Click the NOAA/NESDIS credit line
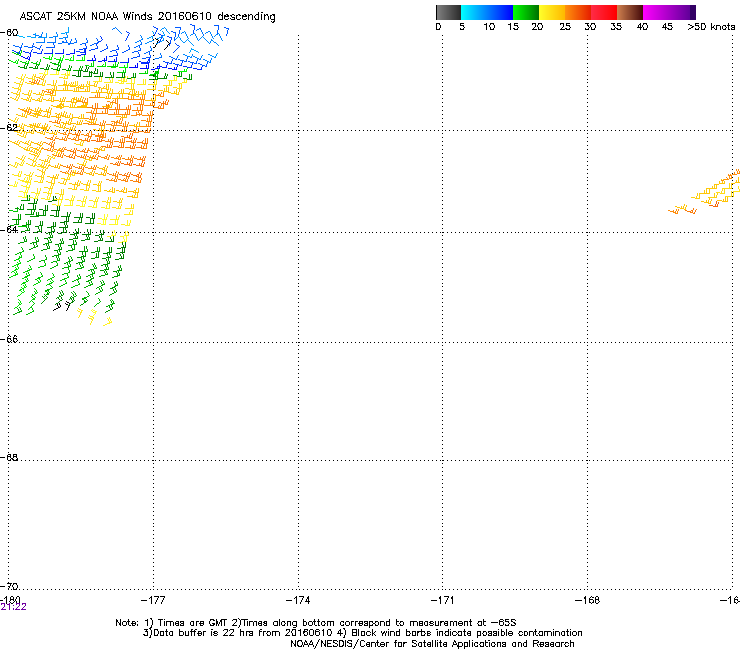The image size is (740, 650). pyautogui.click(x=432, y=644)
